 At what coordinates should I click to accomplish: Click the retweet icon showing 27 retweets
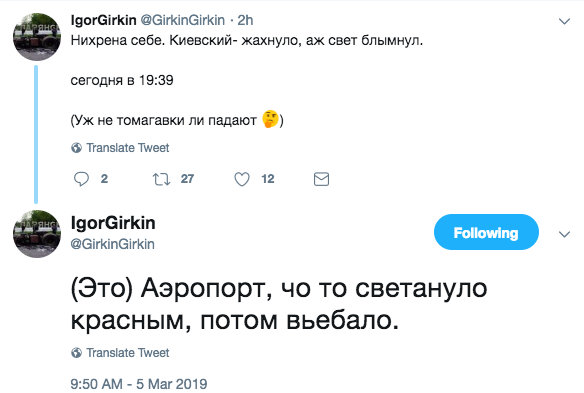[x=161, y=179]
